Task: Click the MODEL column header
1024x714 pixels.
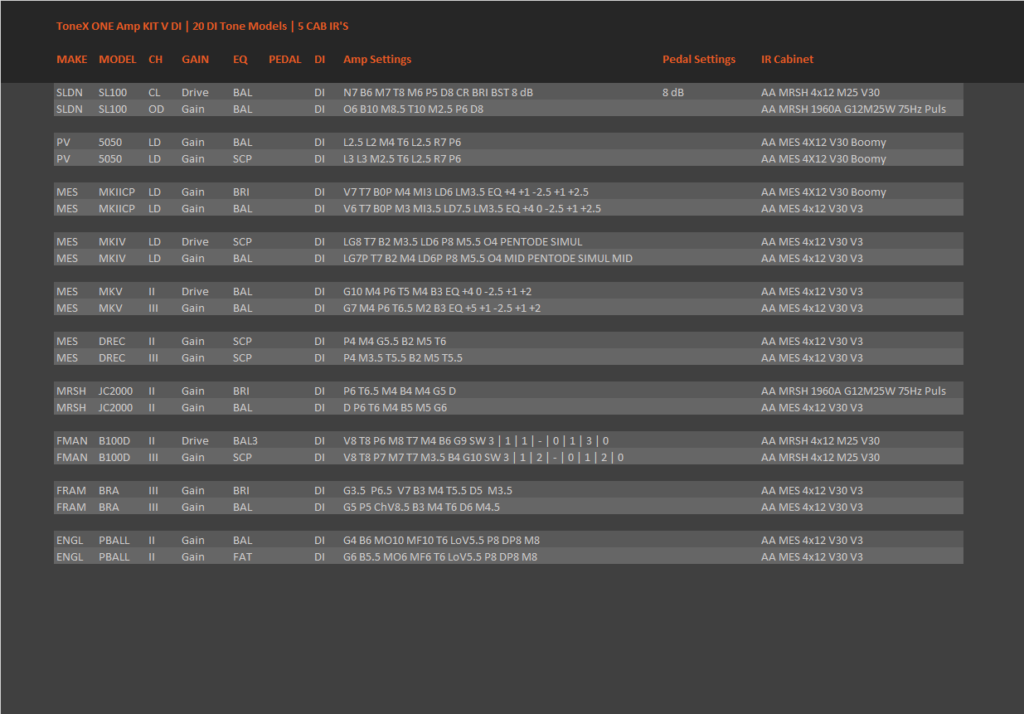Action: click(x=118, y=59)
